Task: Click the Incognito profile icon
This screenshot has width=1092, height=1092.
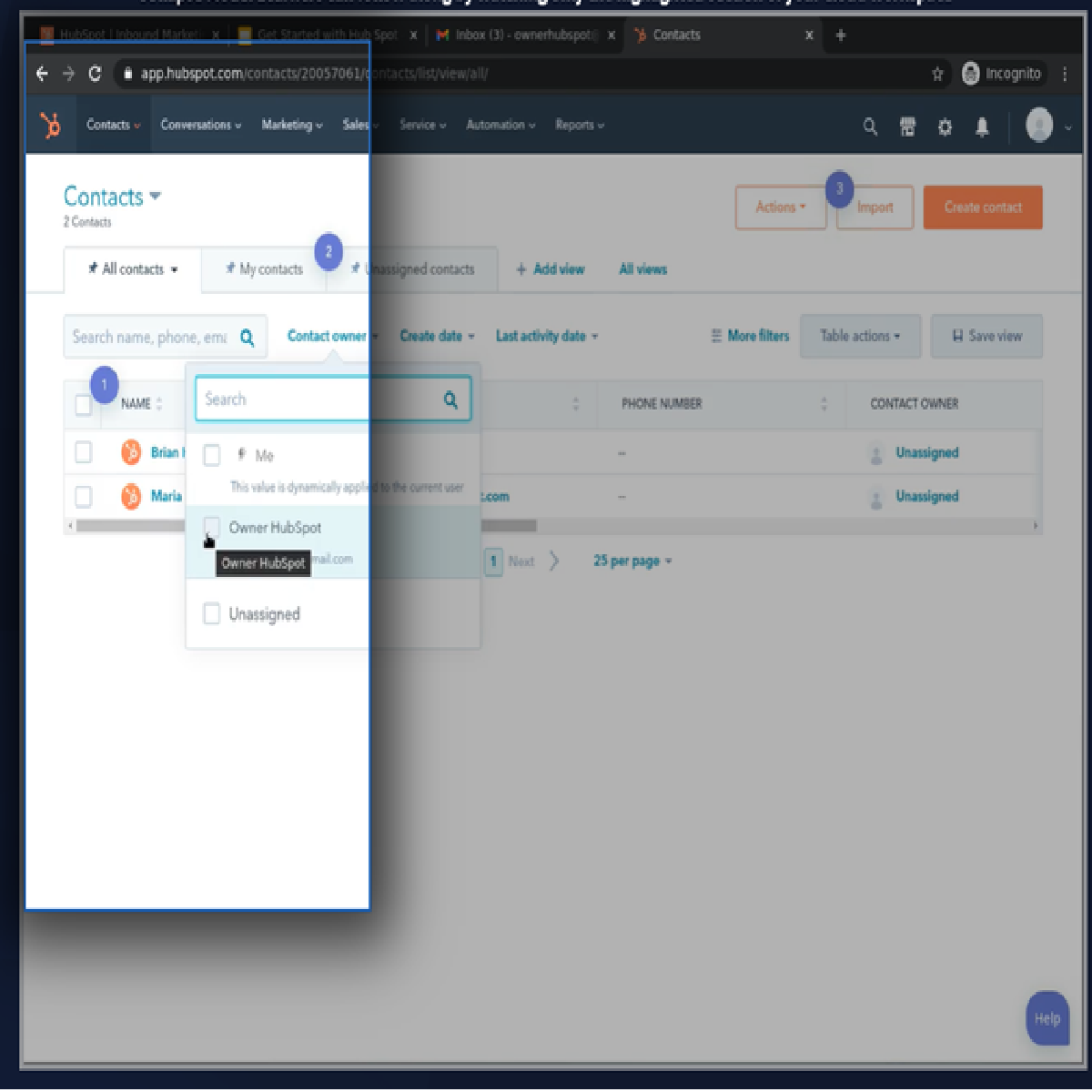Action: tap(971, 74)
